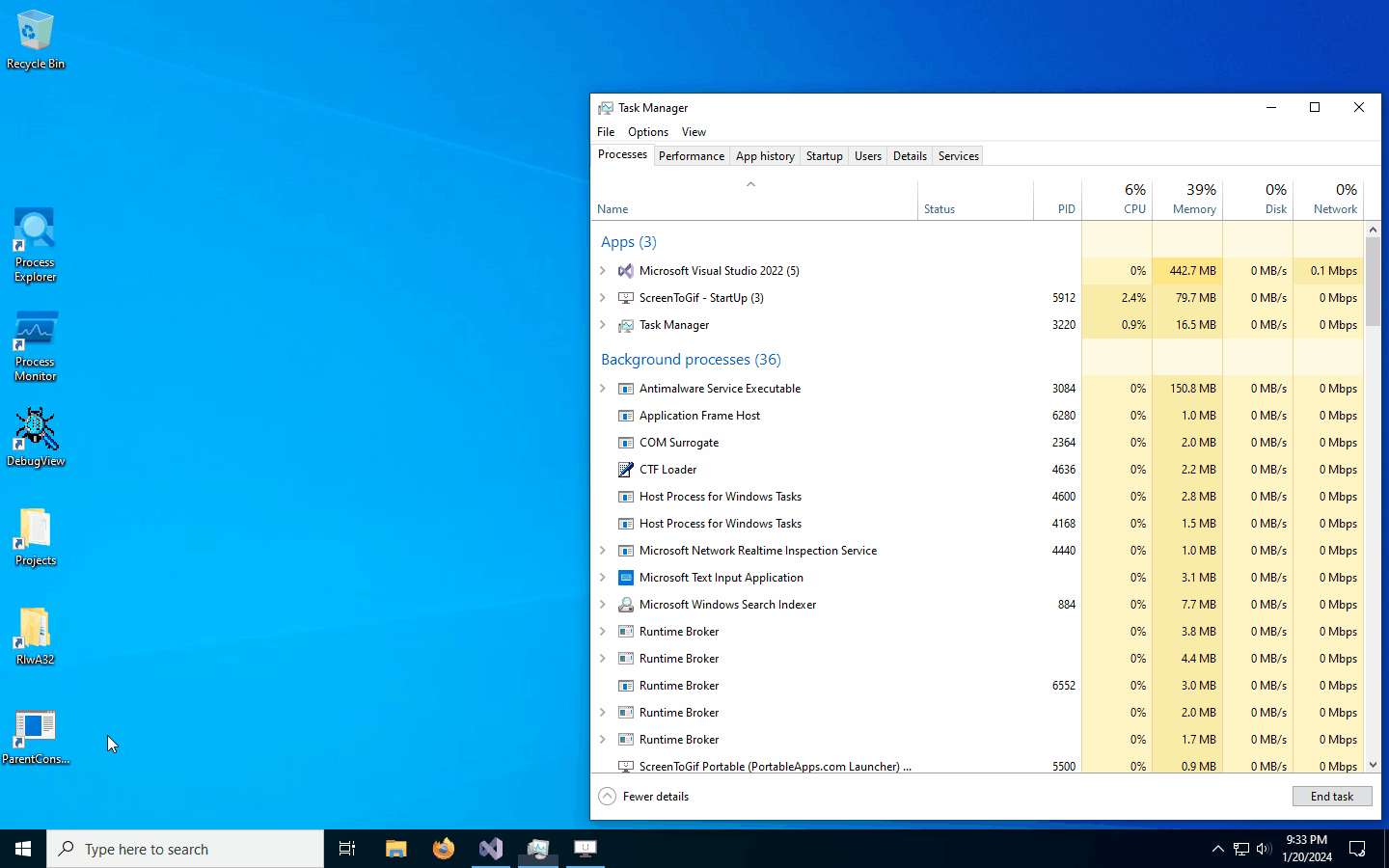Image resolution: width=1389 pixels, height=868 pixels.
Task: Sort processes by PID column
Action: 1058,201
